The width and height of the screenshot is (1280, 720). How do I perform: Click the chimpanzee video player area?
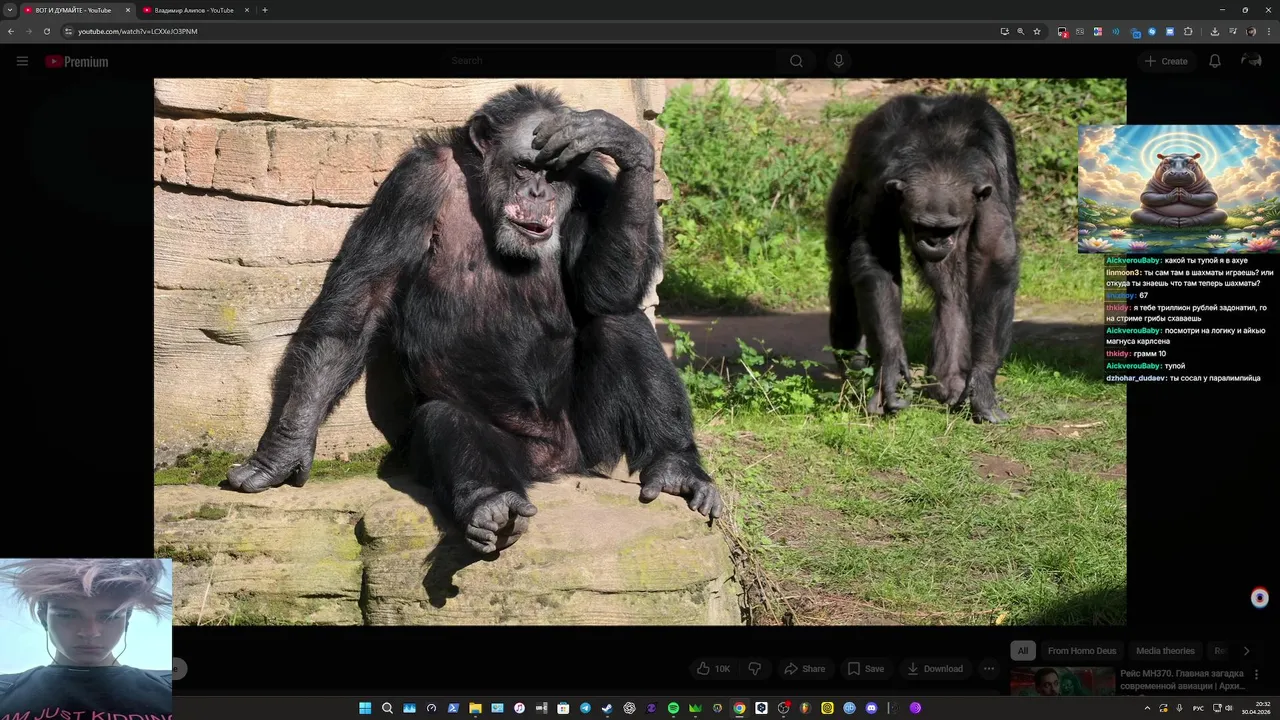pyautogui.click(x=640, y=352)
